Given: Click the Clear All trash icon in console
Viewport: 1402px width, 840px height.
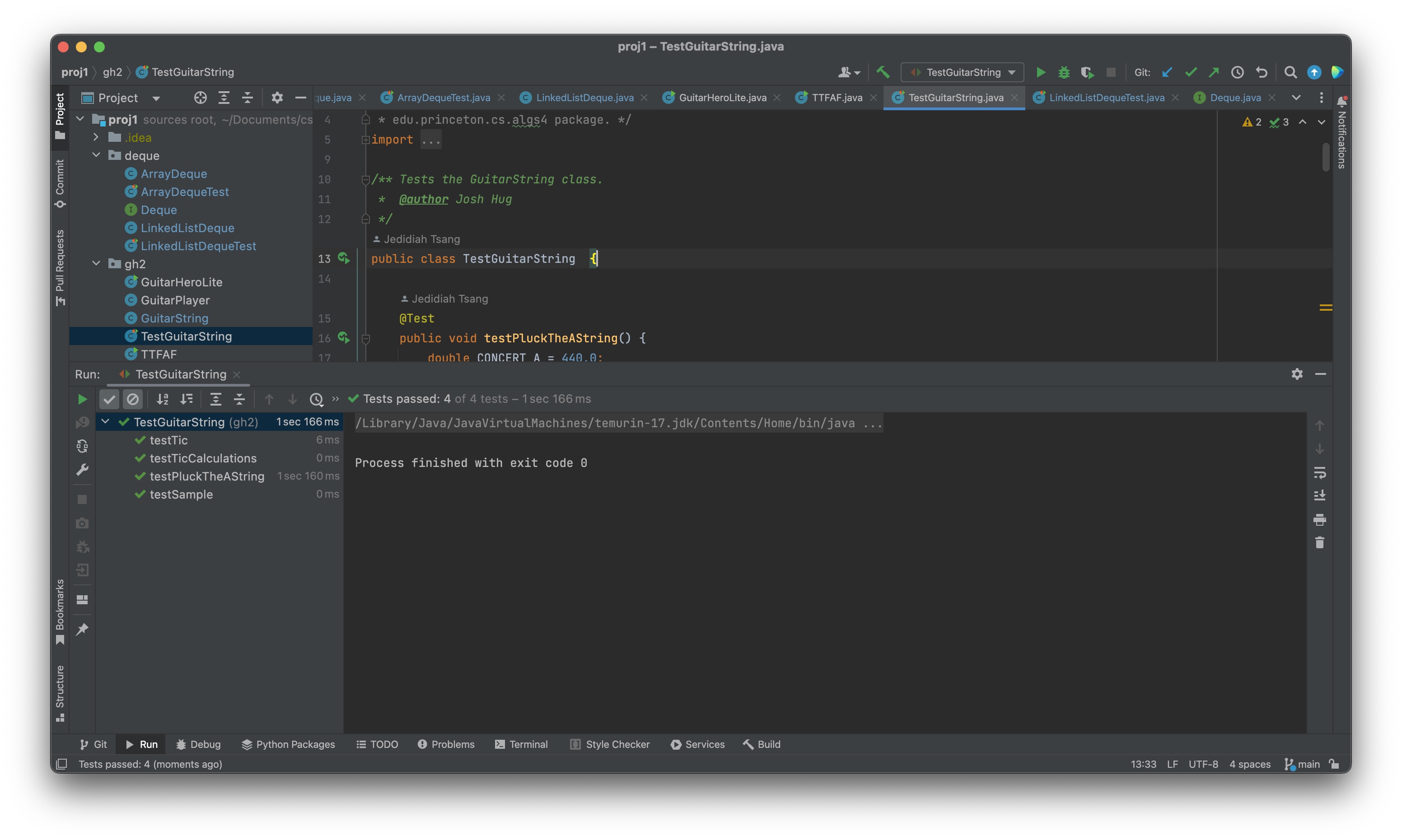Looking at the screenshot, I should (x=1319, y=543).
